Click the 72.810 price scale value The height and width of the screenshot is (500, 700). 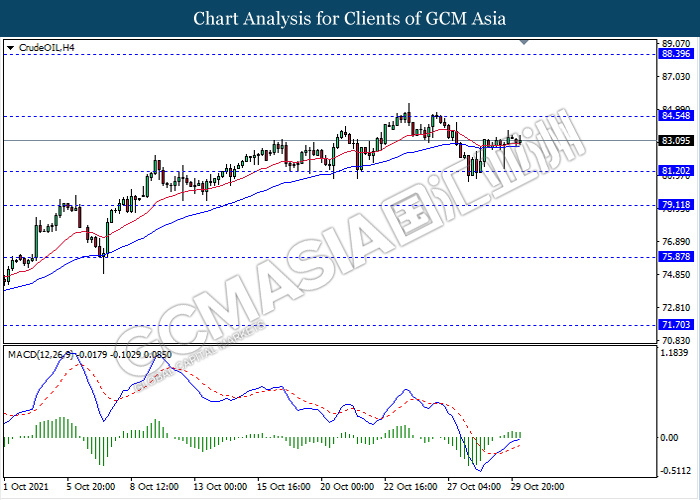coord(676,308)
